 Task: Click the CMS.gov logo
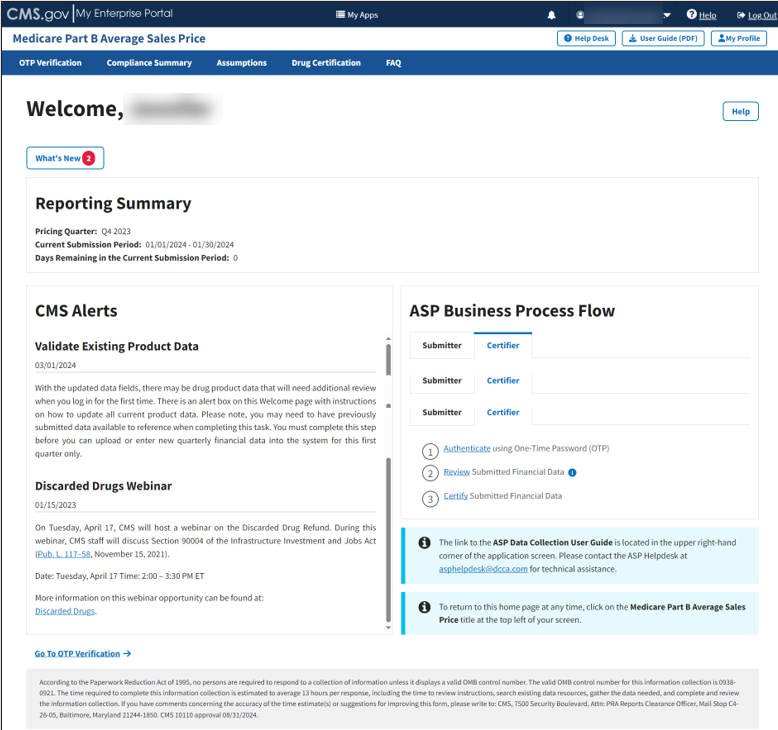[x=38, y=13]
